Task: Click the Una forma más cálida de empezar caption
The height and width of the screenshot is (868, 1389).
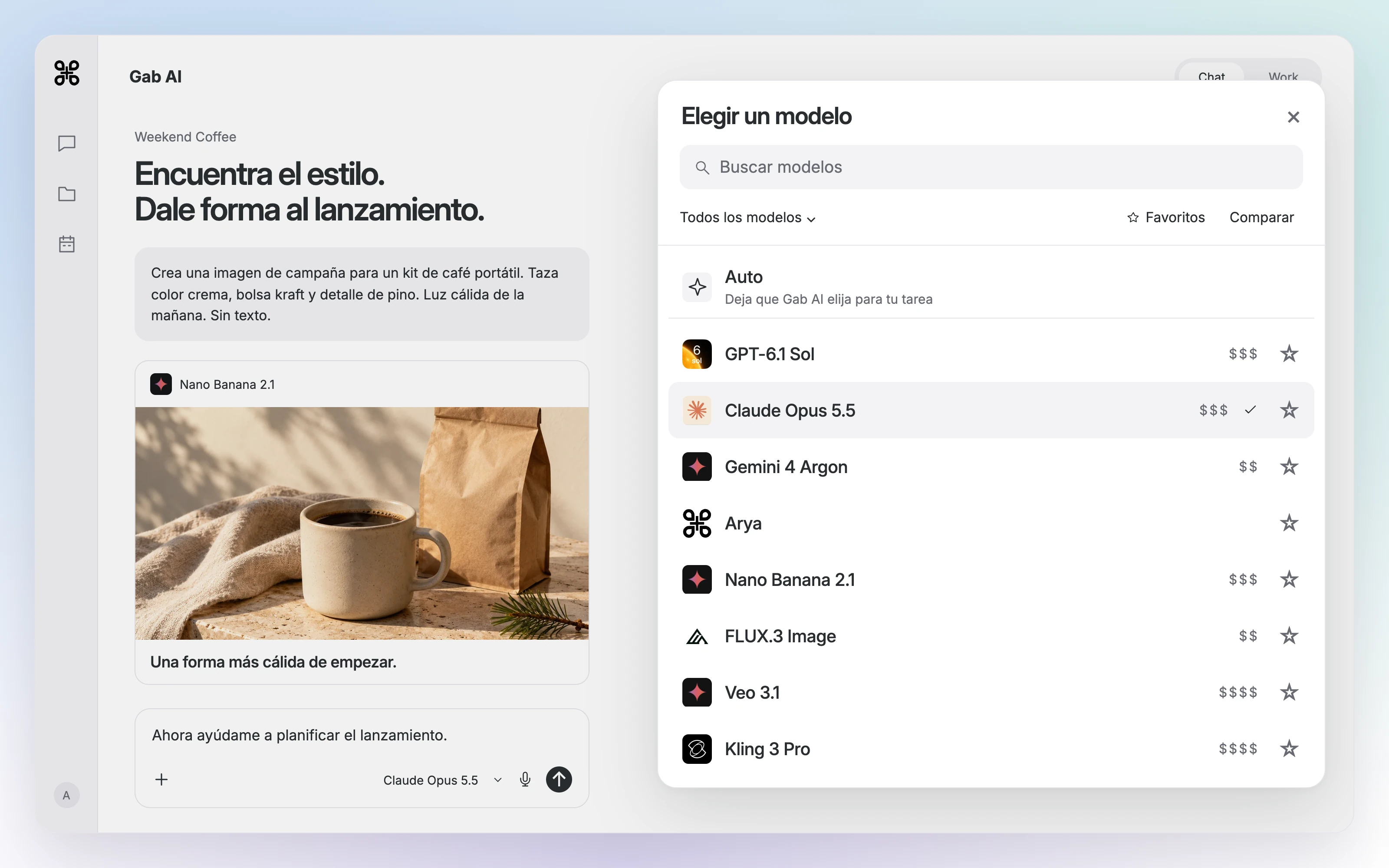Action: click(x=273, y=662)
